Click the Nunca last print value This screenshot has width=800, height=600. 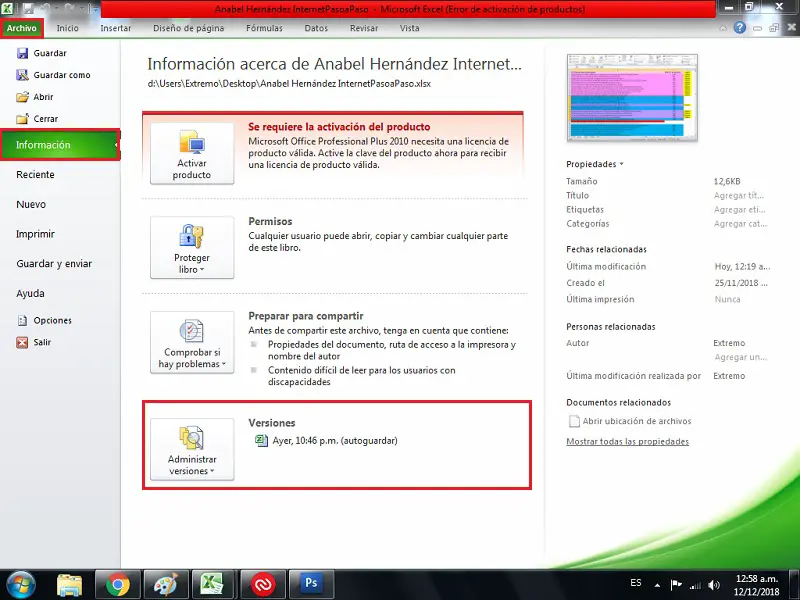pos(728,299)
